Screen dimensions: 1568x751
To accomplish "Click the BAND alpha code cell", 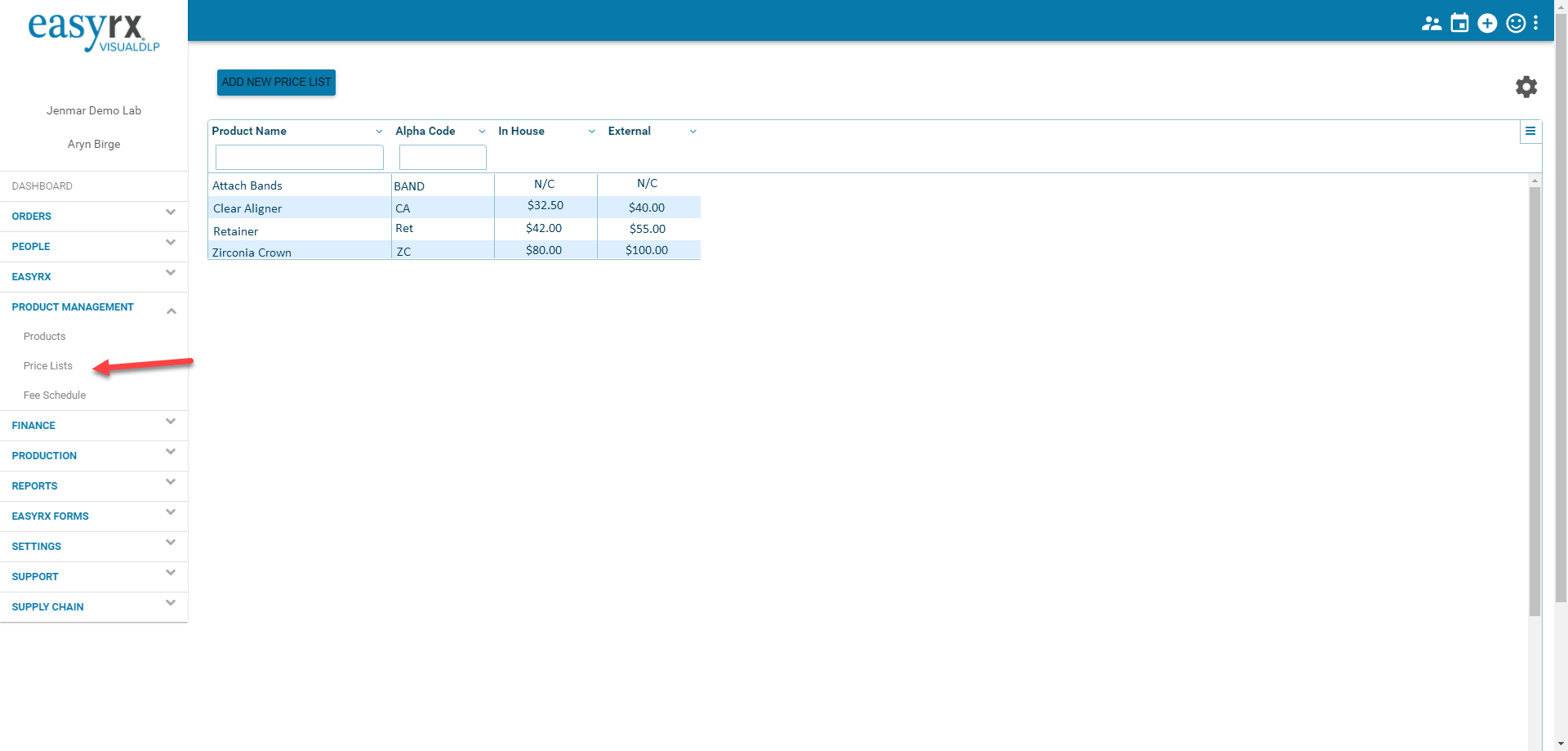I will [x=409, y=186].
